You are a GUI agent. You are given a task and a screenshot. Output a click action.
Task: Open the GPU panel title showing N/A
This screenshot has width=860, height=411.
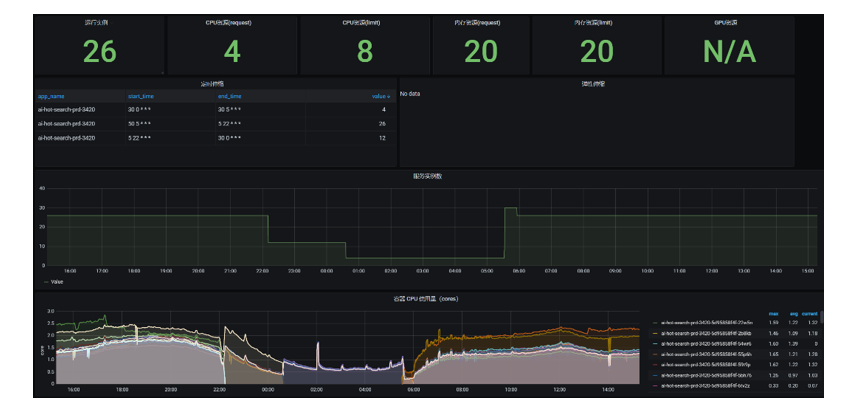coord(728,21)
